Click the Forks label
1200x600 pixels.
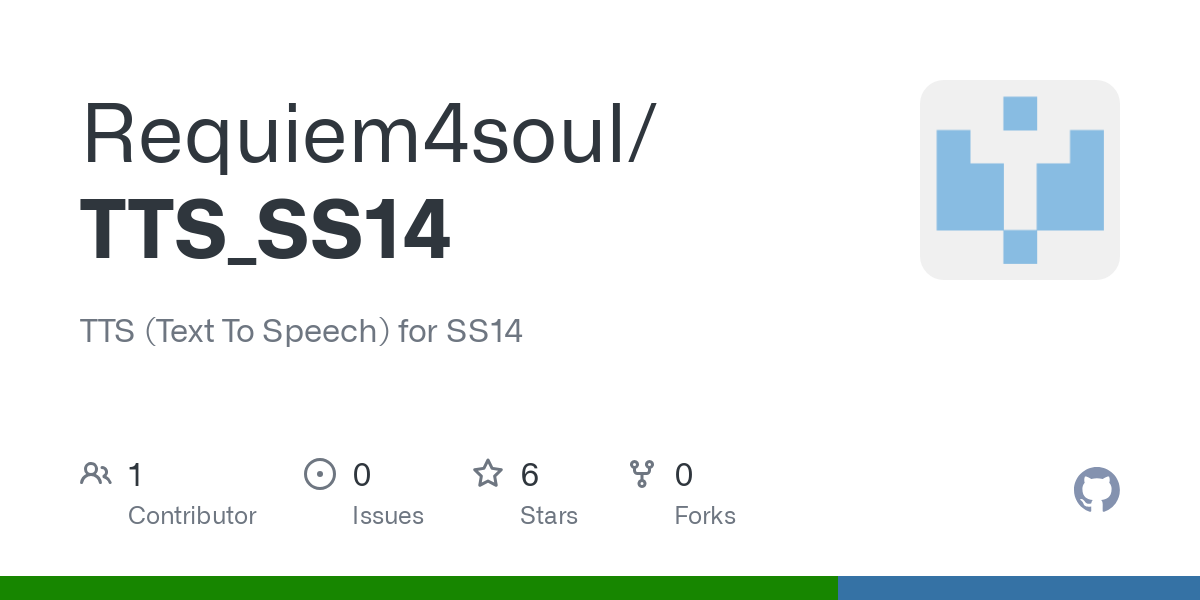coord(705,516)
